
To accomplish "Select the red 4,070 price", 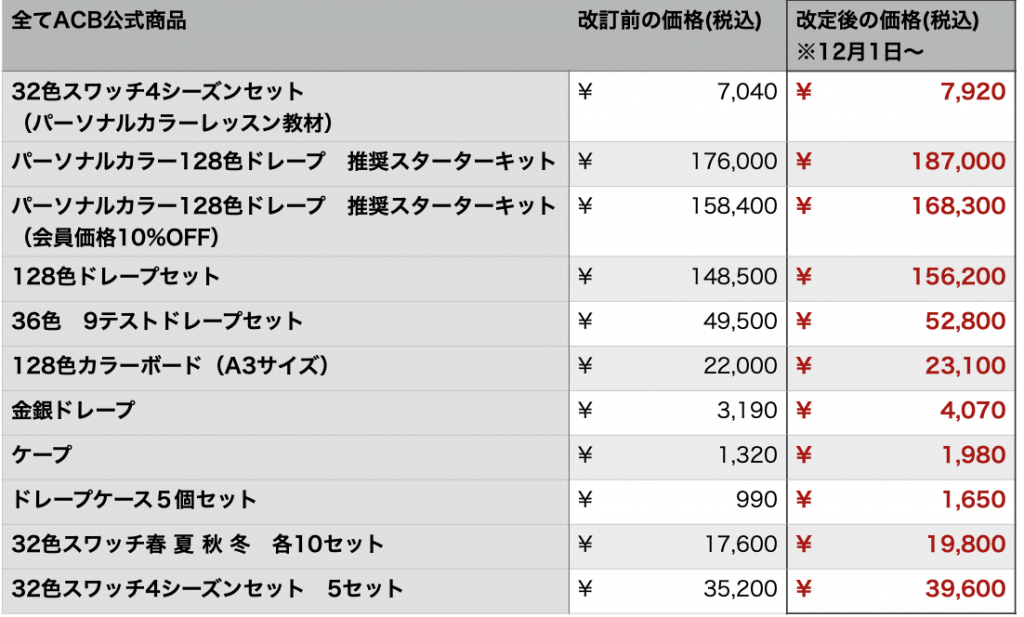I will [971, 411].
